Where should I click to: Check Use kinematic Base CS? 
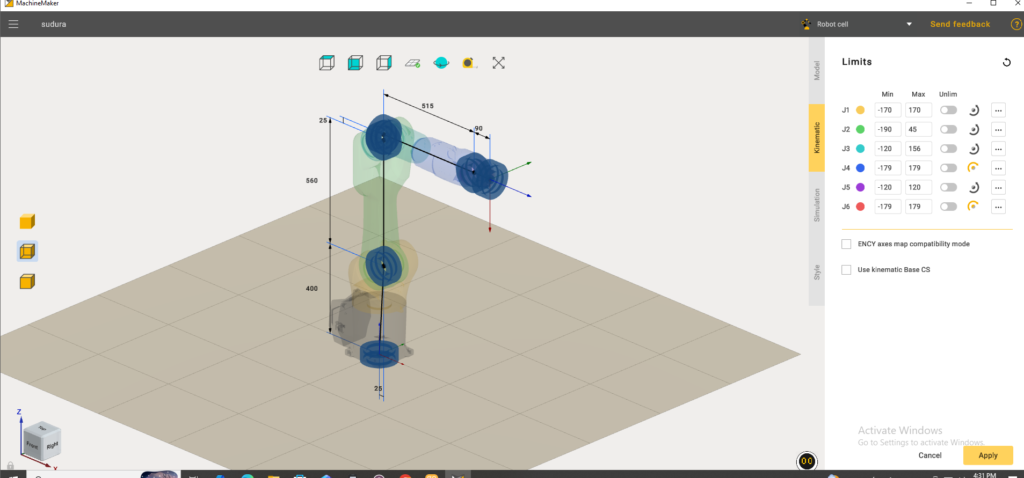coord(847,270)
